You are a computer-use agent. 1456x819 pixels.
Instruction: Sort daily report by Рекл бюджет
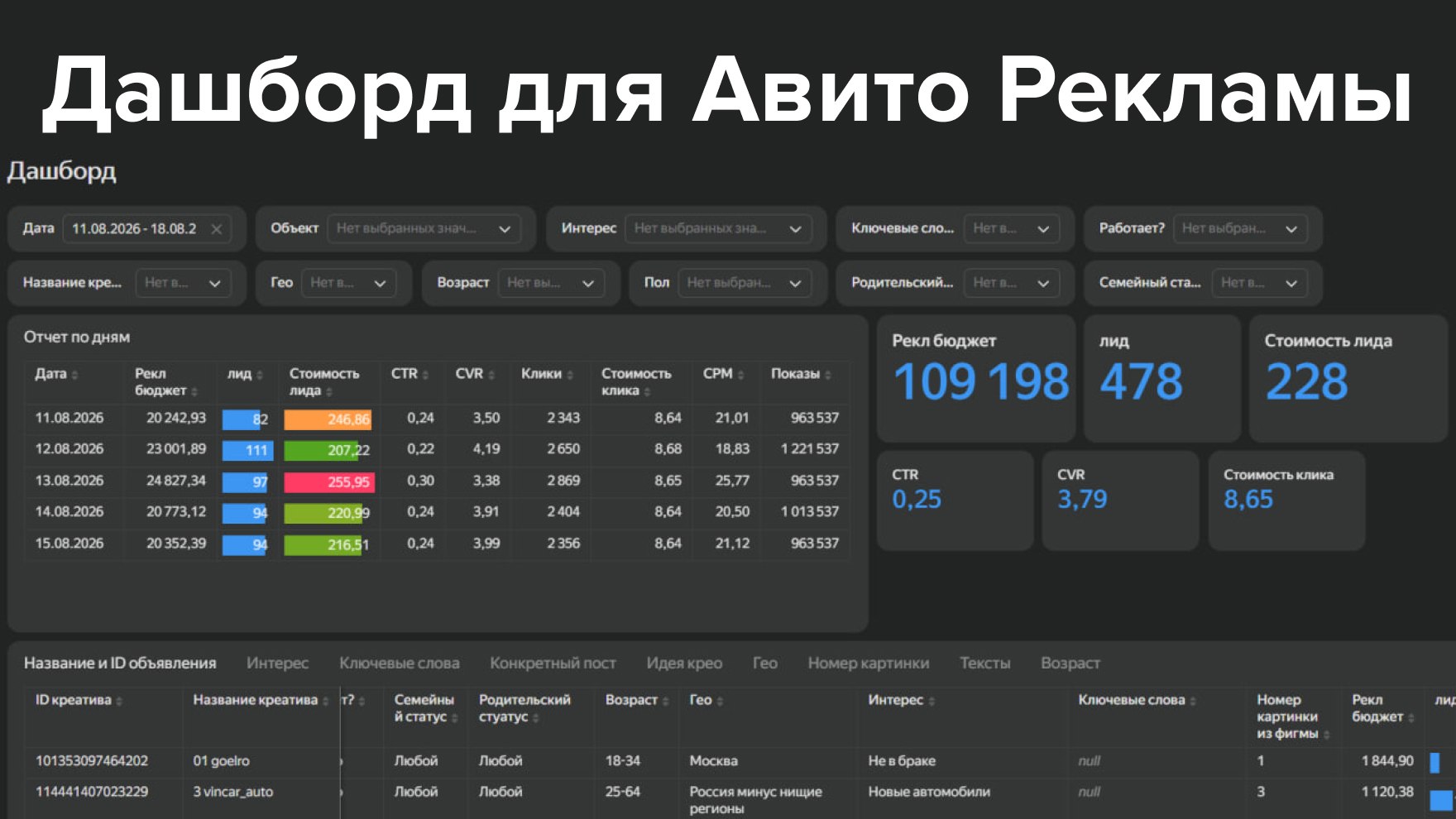(x=165, y=382)
